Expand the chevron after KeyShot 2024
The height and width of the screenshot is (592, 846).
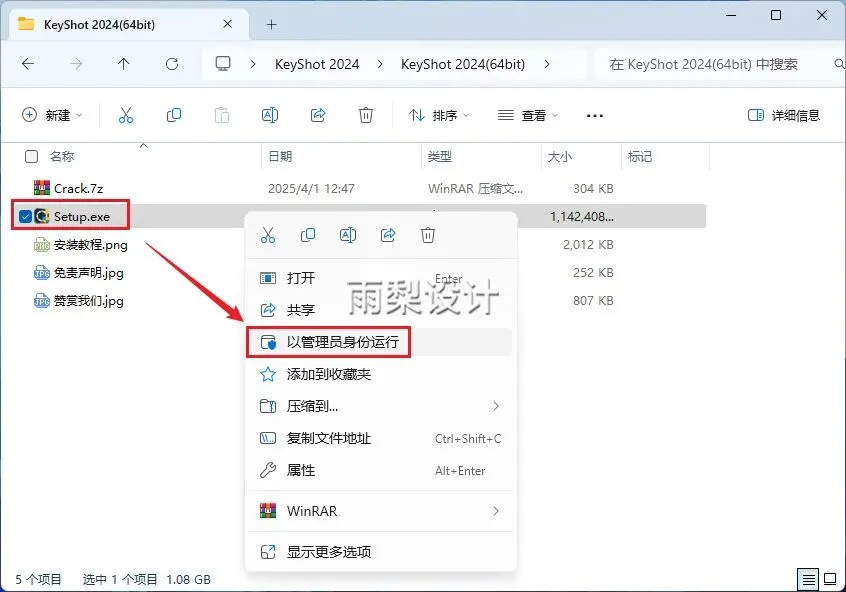(x=380, y=64)
